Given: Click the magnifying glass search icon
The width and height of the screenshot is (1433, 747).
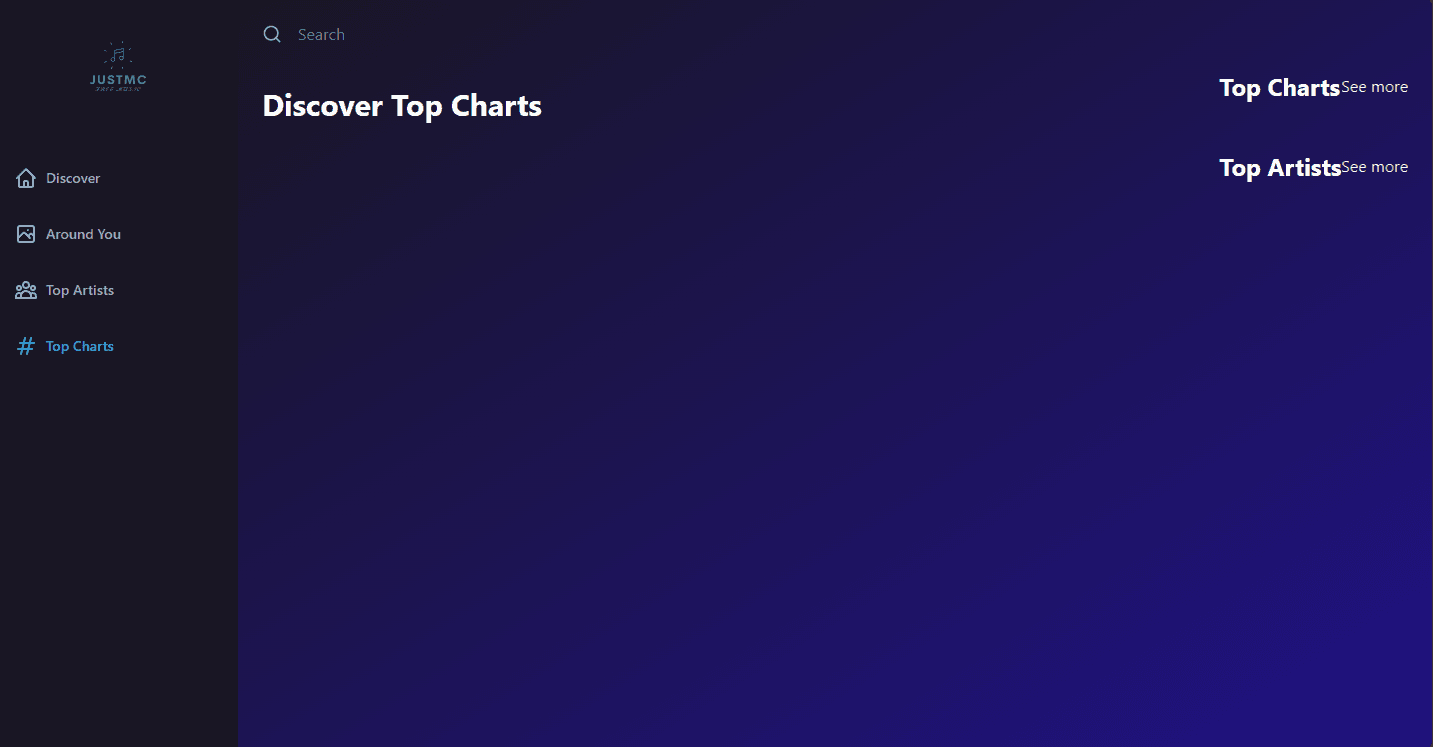Looking at the screenshot, I should (x=272, y=35).
